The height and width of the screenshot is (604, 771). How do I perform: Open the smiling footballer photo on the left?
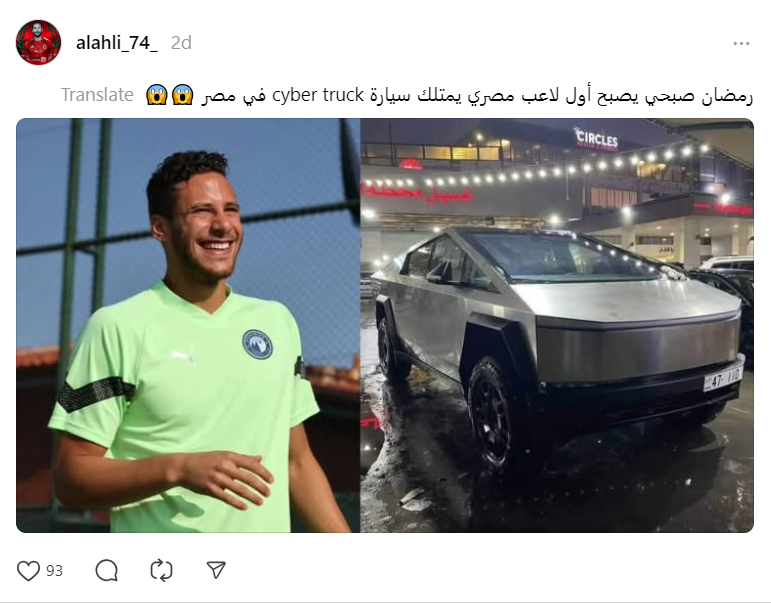point(188,325)
